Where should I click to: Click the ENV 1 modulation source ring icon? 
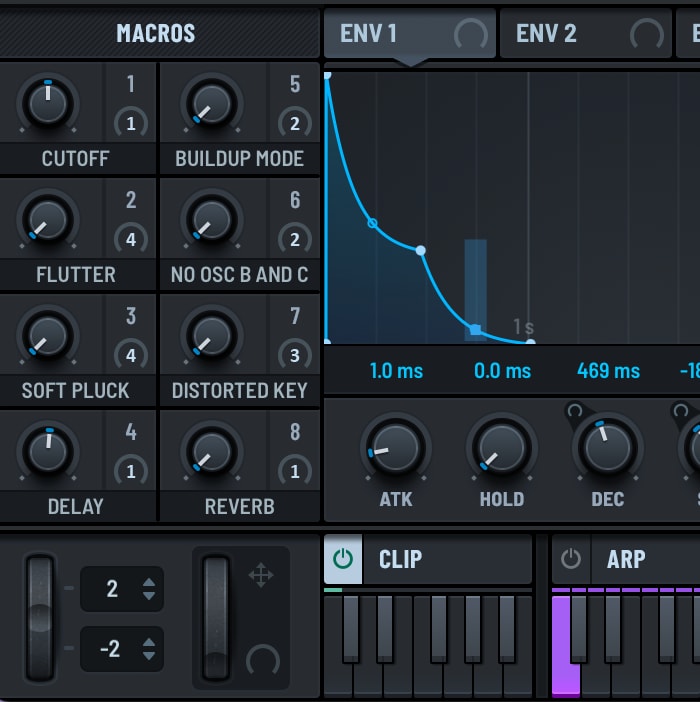(471, 34)
